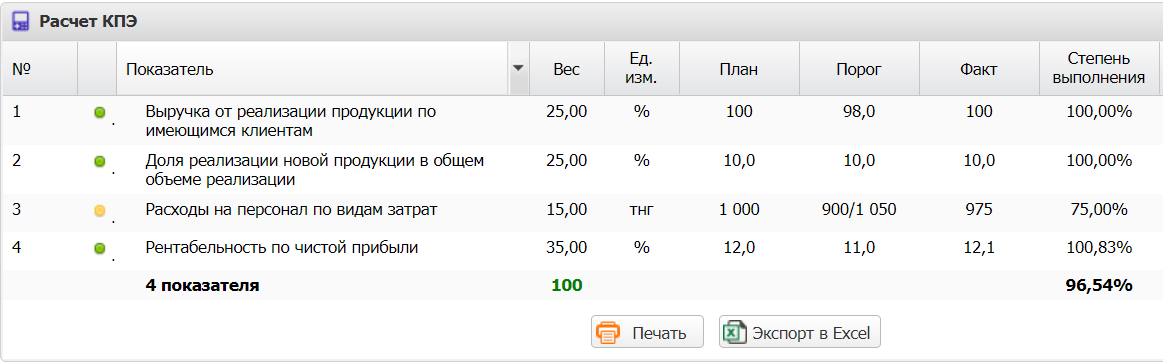
Task: Click green status dot for Рентабельность row
Action: pos(99,249)
